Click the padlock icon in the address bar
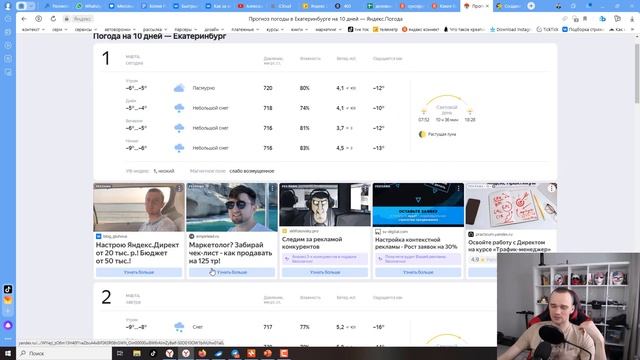 (67, 19)
